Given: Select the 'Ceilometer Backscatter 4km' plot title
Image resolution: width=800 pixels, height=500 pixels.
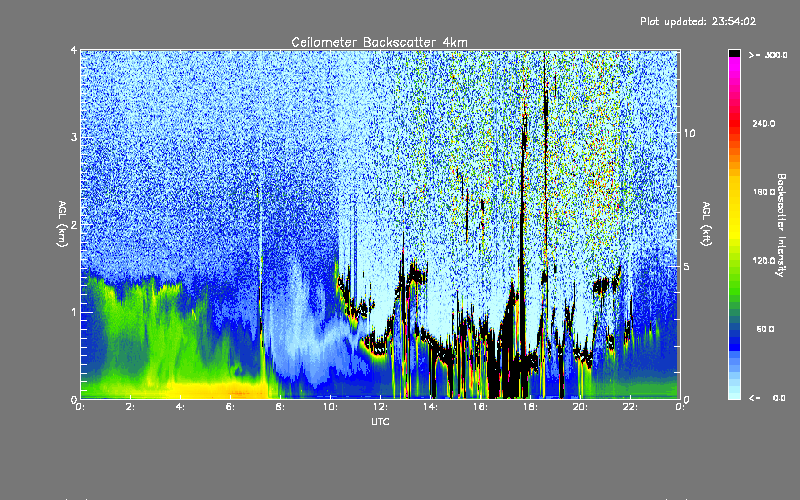Looking at the screenshot, I should click(x=379, y=42).
